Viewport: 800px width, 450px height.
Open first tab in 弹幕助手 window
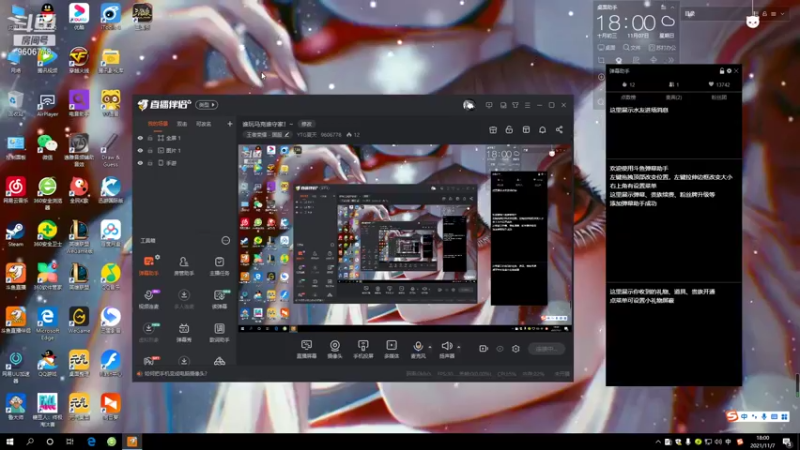628,97
